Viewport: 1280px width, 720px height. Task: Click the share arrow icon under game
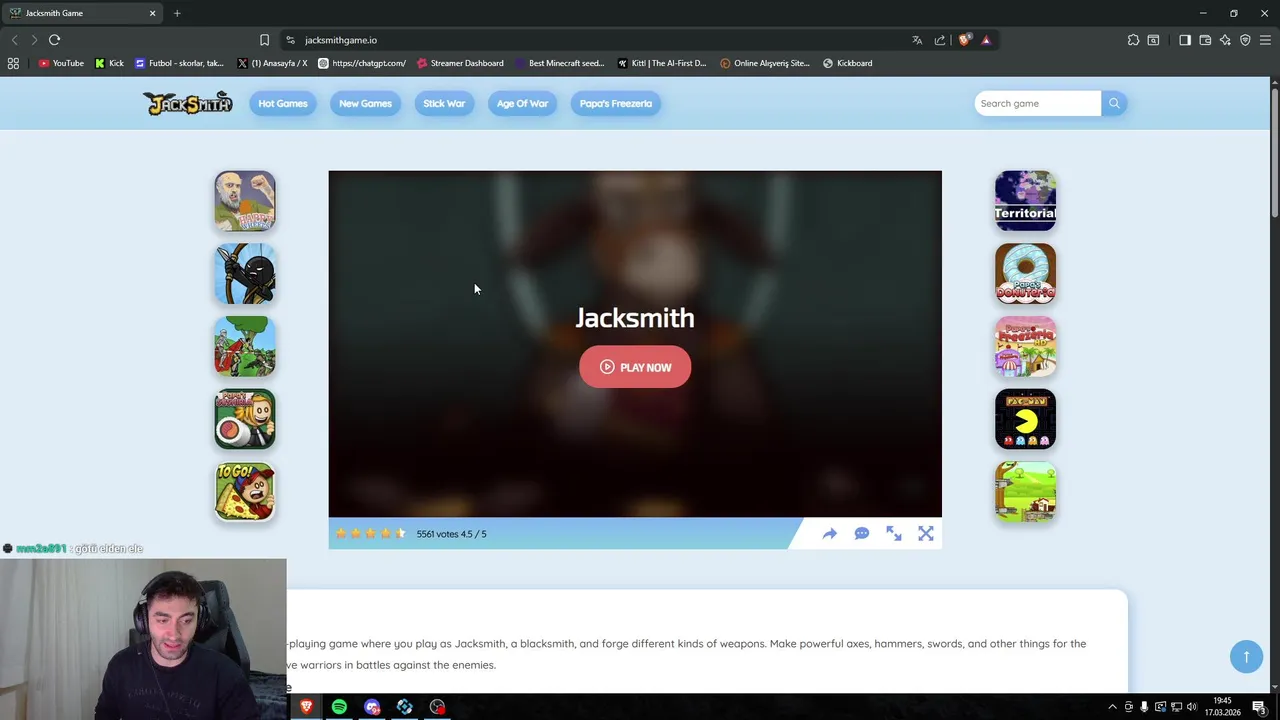830,534
